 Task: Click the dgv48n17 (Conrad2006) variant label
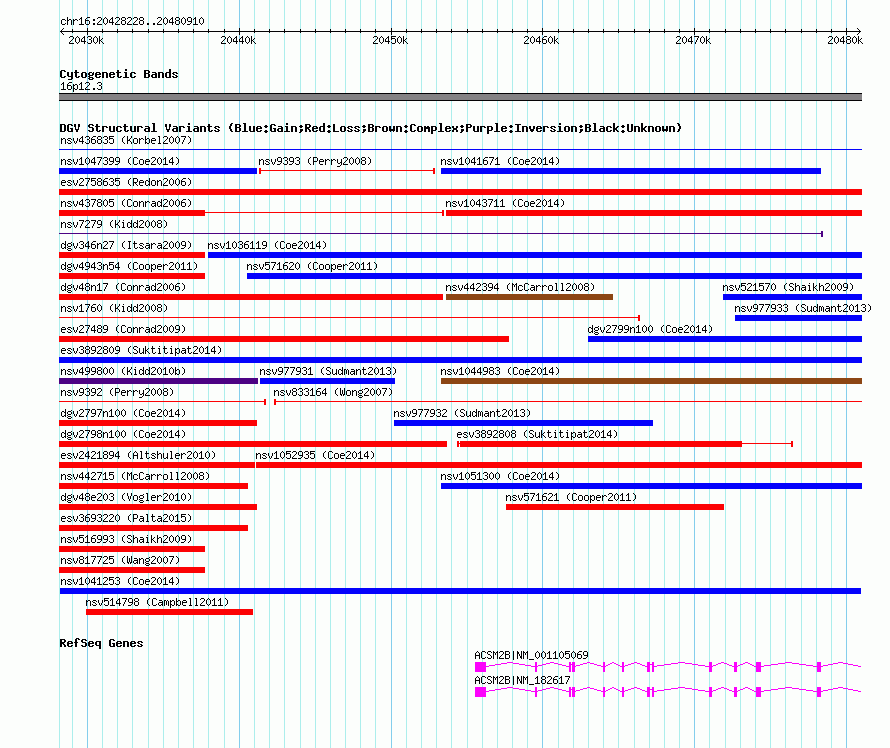coord(123,287)
